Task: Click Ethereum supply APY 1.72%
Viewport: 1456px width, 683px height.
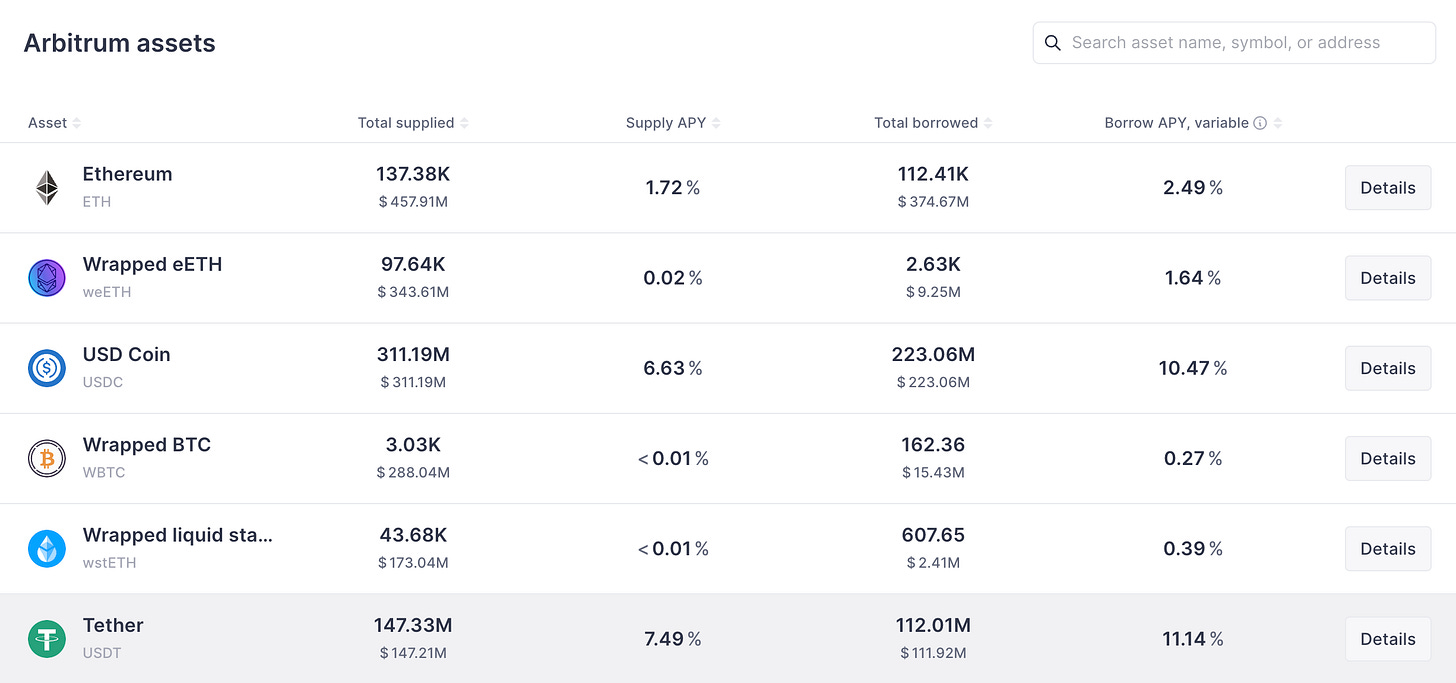Action: coord(673,188)
